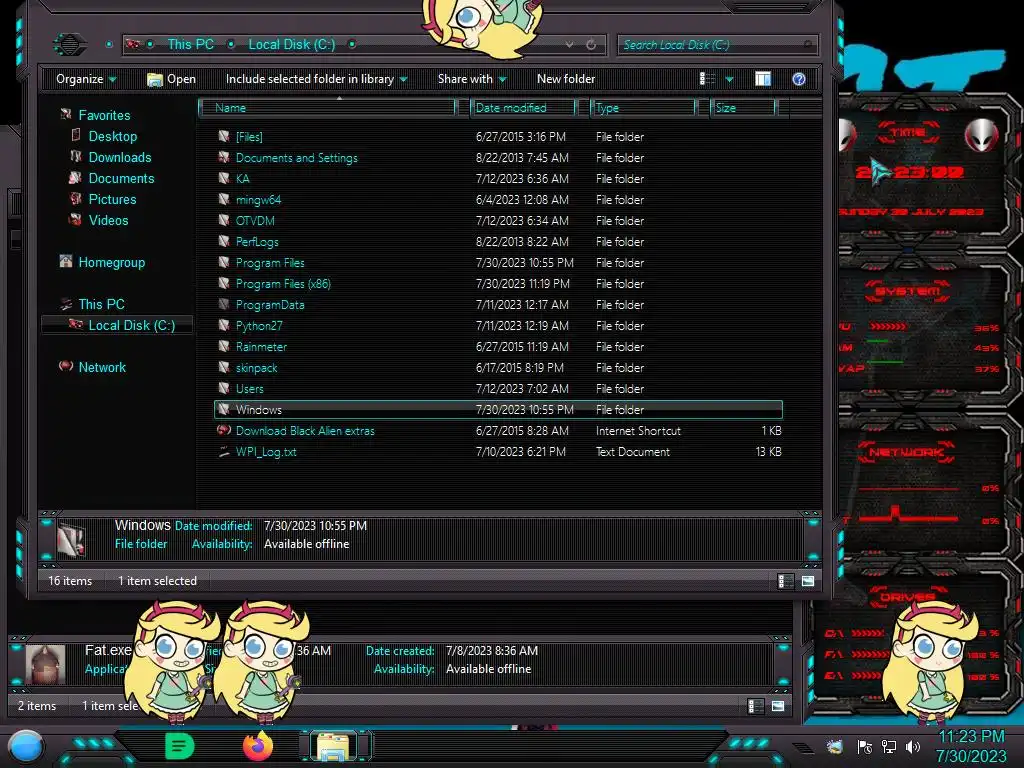Screen dimensions: 1024x768
Task: Click the Favorites star icon
Action: click(66, 114)
